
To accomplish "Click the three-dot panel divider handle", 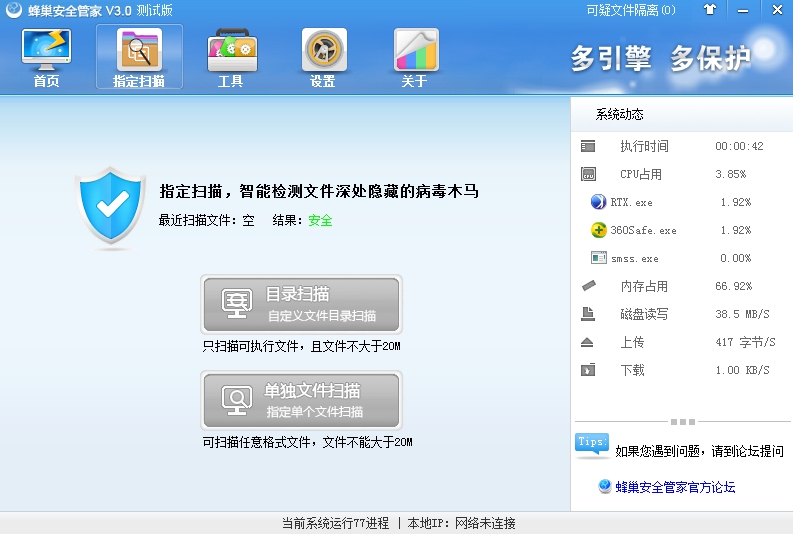I will (x=683, y=422).
